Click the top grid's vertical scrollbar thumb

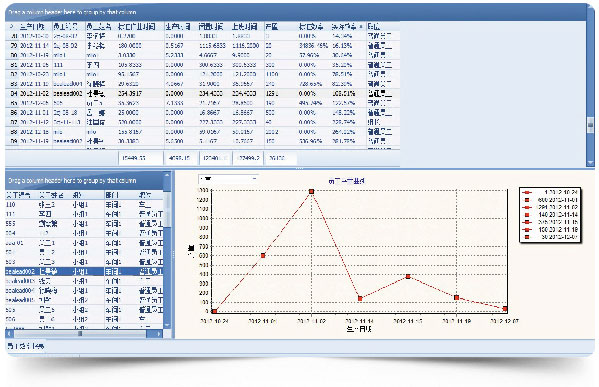tap(590, 124)
